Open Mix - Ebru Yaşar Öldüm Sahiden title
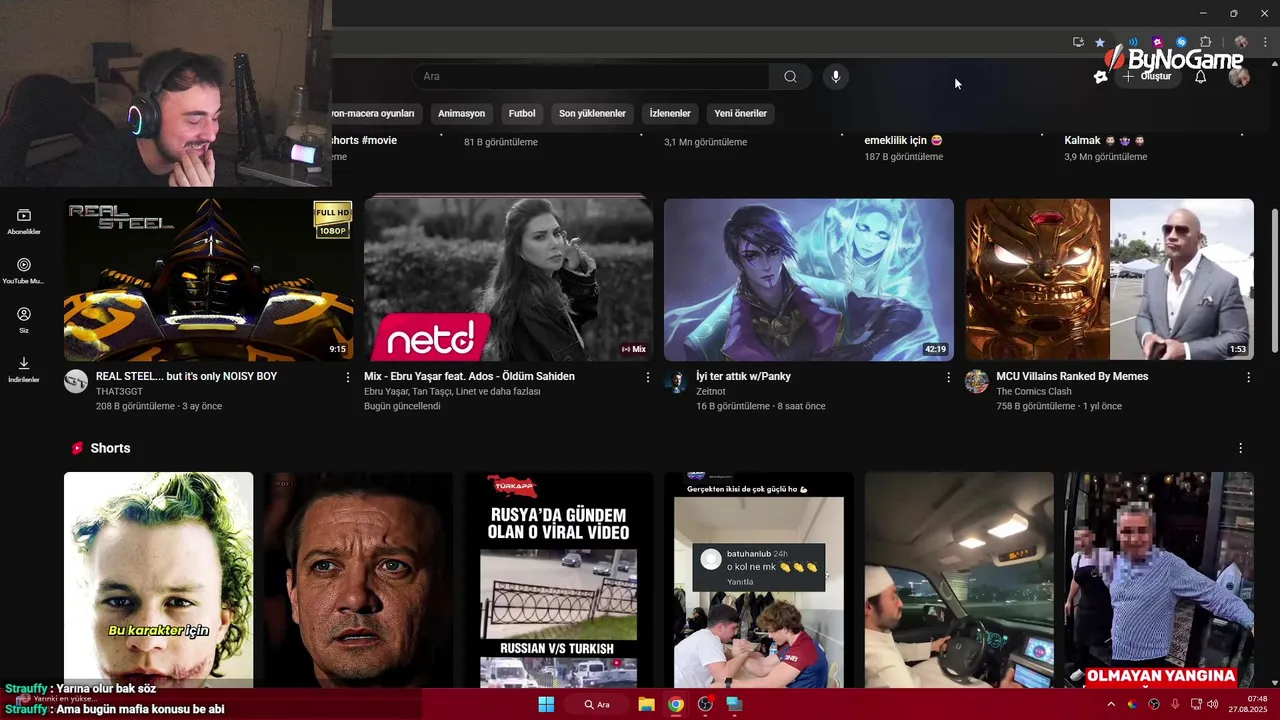1280x720 pixels. pyautogui.click(x=469, y=377)
